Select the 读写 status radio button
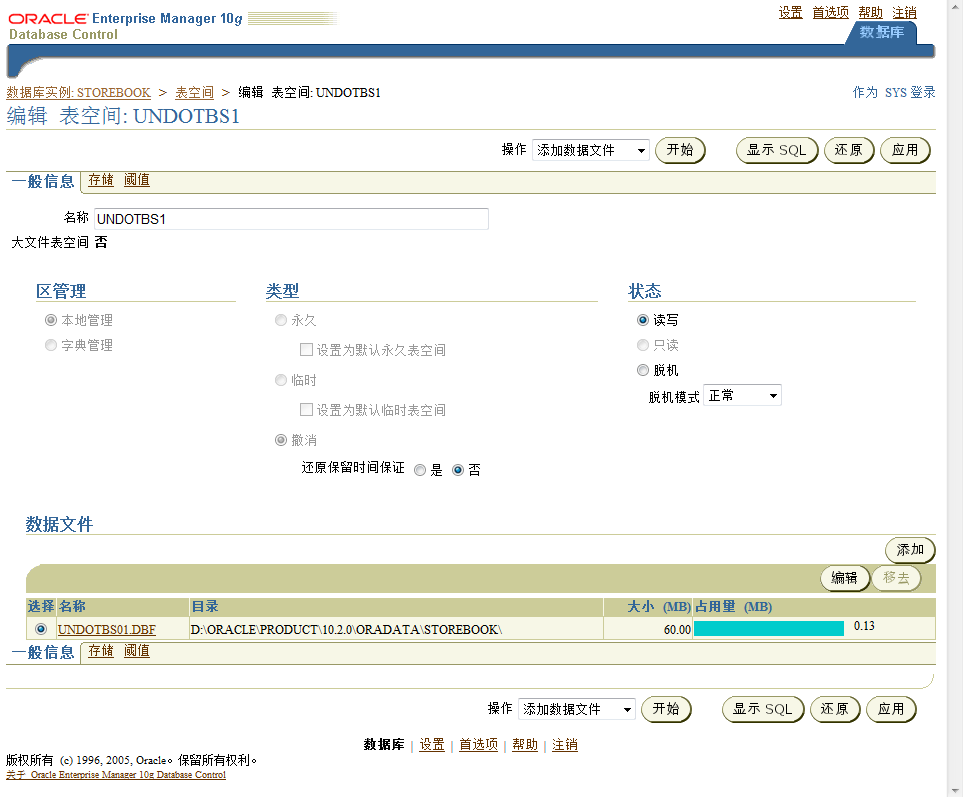Image resolution: width=963 pixels, height=797 pixels. click(x=642, y=318)
